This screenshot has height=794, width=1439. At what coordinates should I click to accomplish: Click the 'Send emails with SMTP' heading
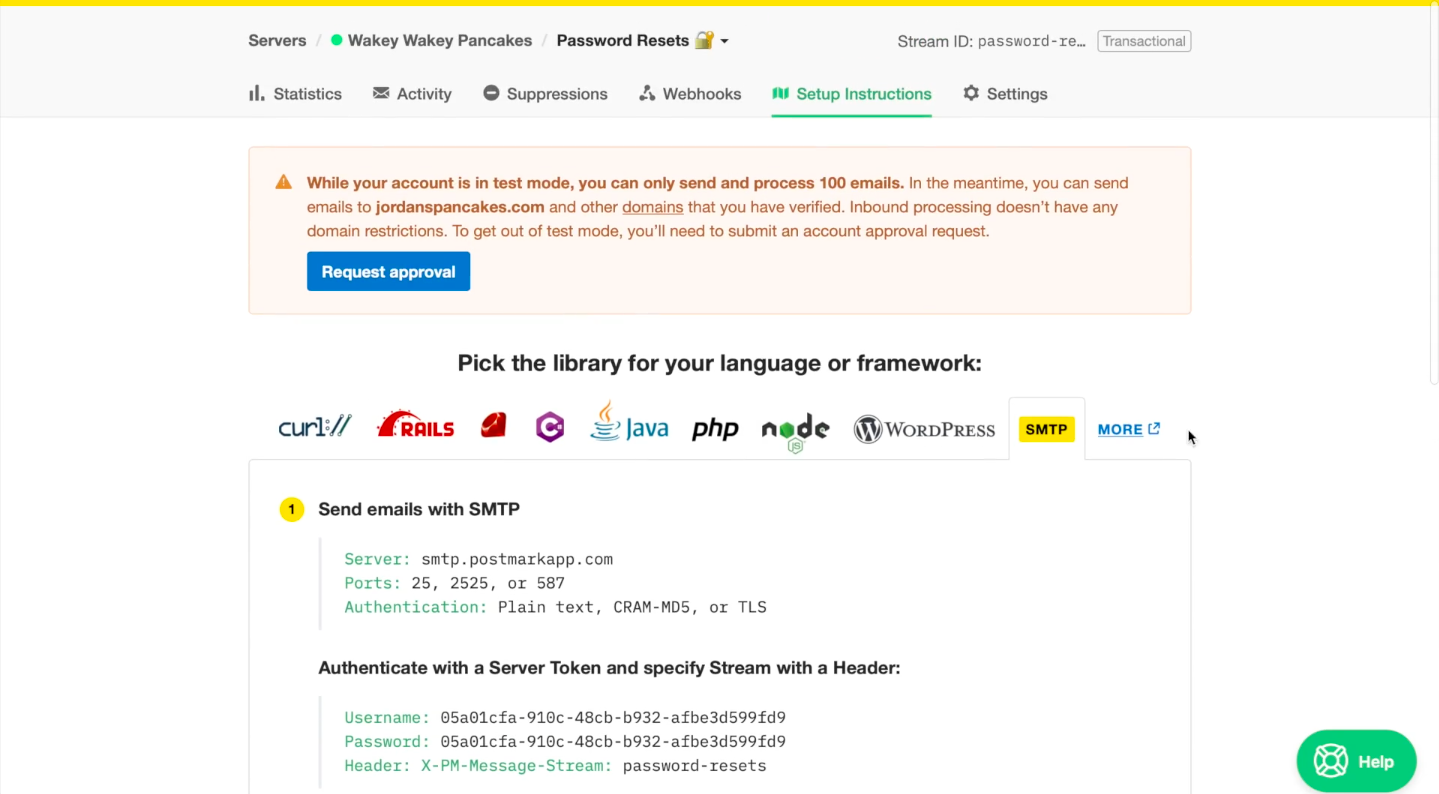point(419,509)
